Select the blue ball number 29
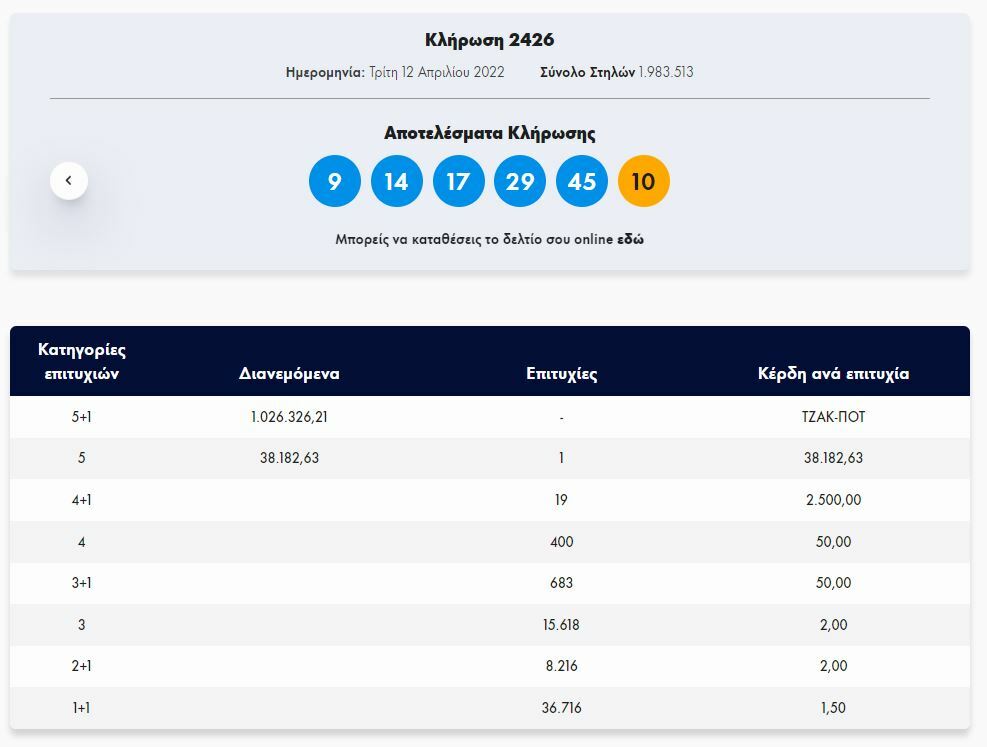The width and height of the screenshot is (987, 747). pos(520,181)
